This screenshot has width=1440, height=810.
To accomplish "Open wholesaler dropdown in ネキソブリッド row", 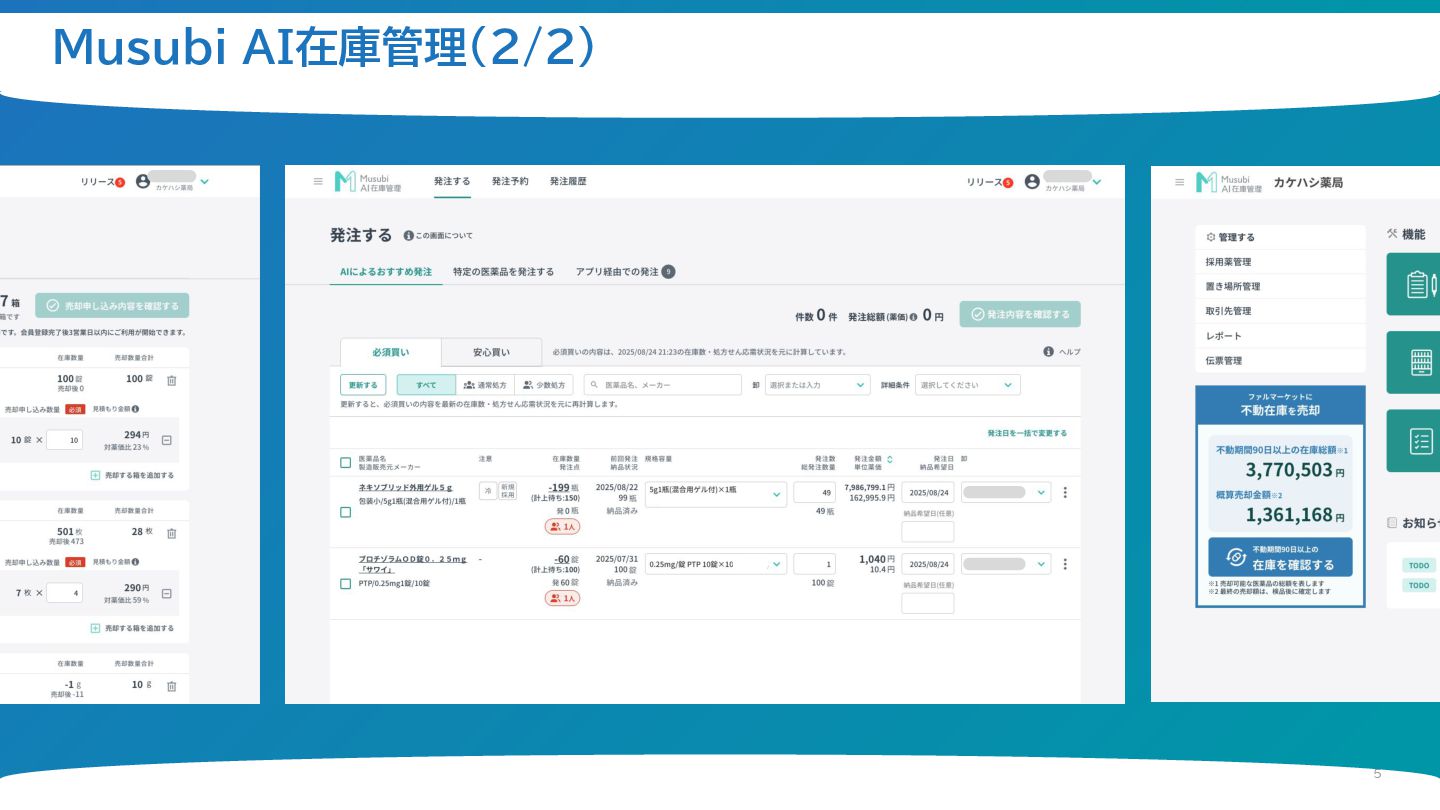I will (1006, 492).
